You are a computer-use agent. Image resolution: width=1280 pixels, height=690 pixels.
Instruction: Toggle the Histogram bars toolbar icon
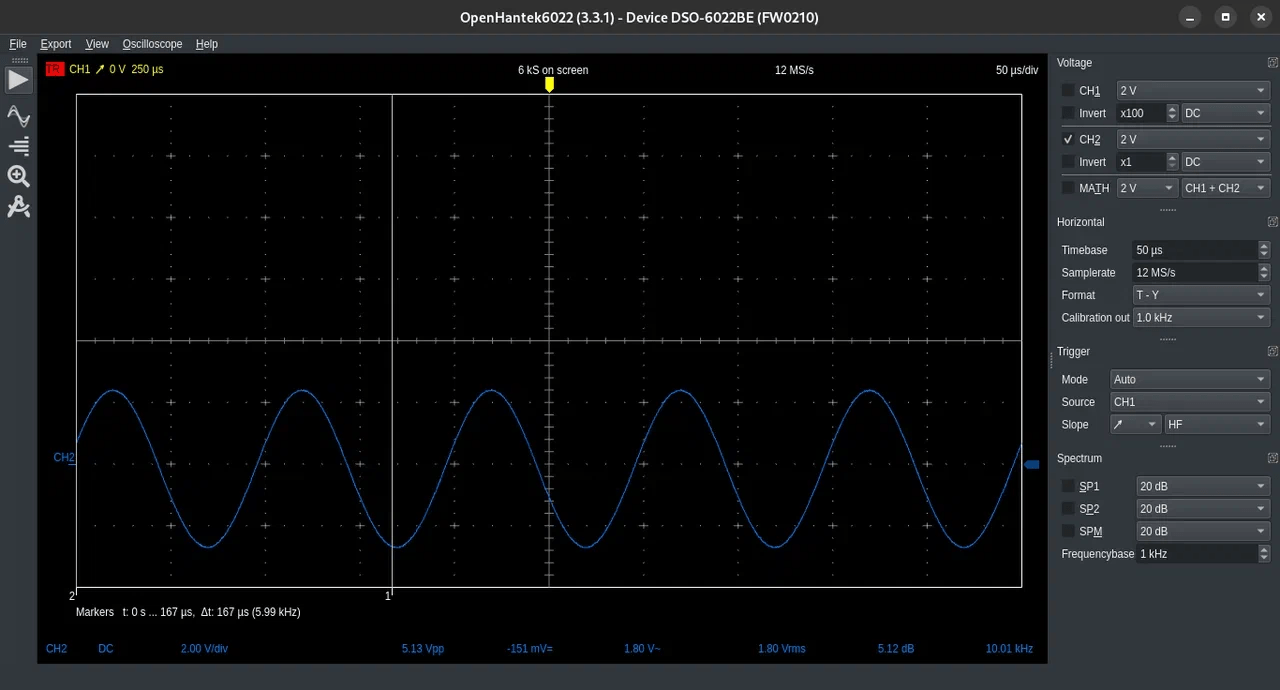pyautogui.click(x=19, y=146)
